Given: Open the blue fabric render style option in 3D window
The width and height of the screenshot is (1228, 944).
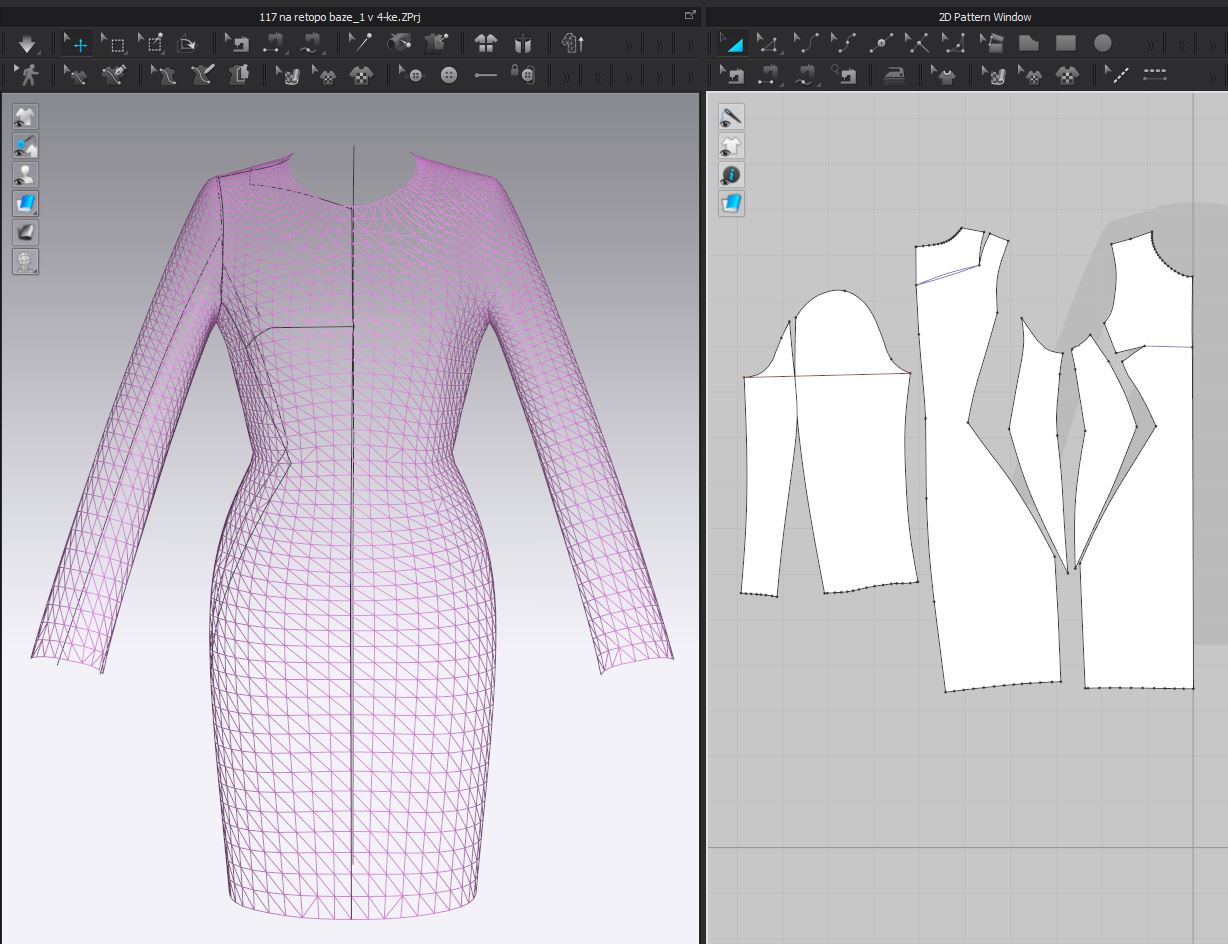Looking at the screenshot, I should click(x=26, y=204).
